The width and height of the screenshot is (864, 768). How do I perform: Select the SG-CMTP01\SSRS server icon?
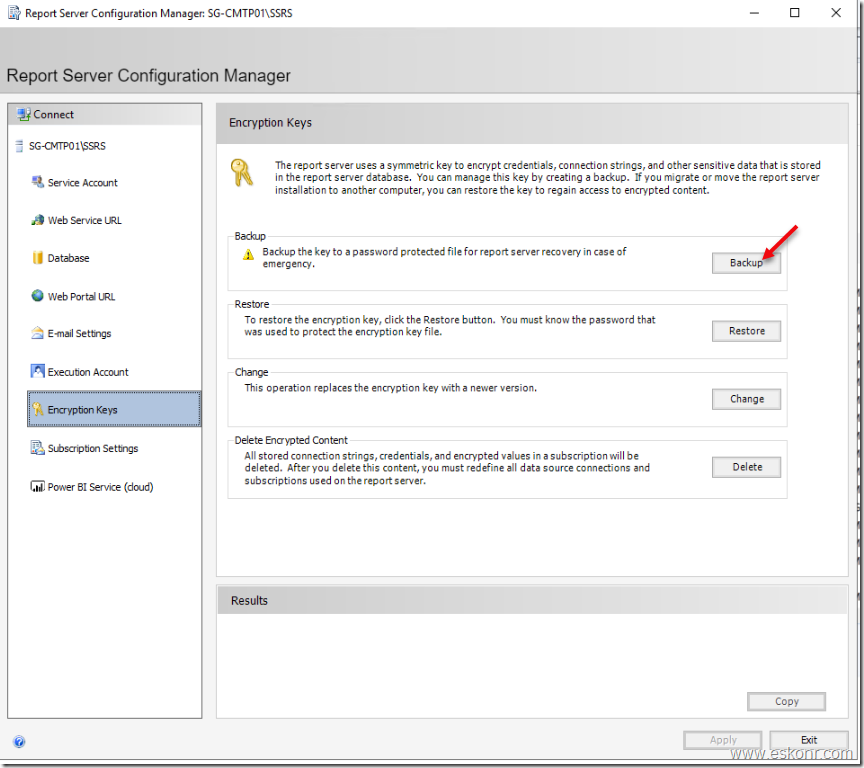pyautogui.click(x=19, y=146)
